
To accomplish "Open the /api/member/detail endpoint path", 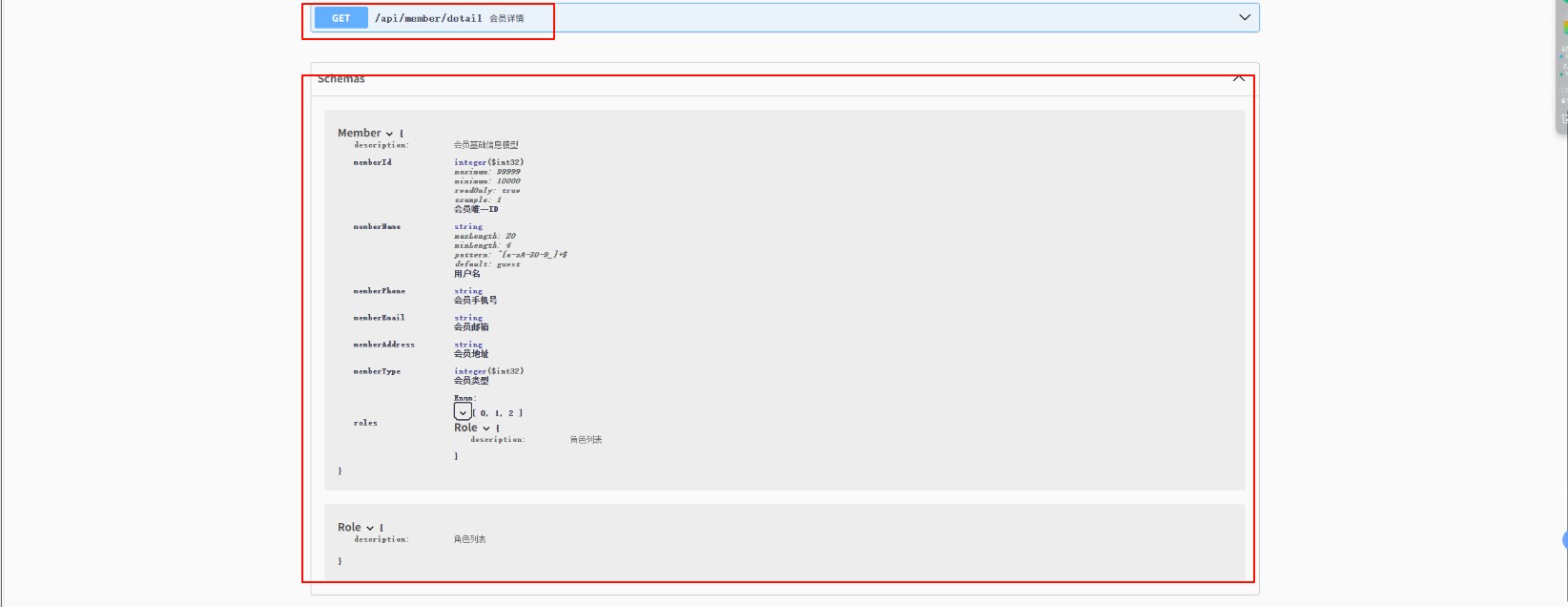I will click(428, 18).
